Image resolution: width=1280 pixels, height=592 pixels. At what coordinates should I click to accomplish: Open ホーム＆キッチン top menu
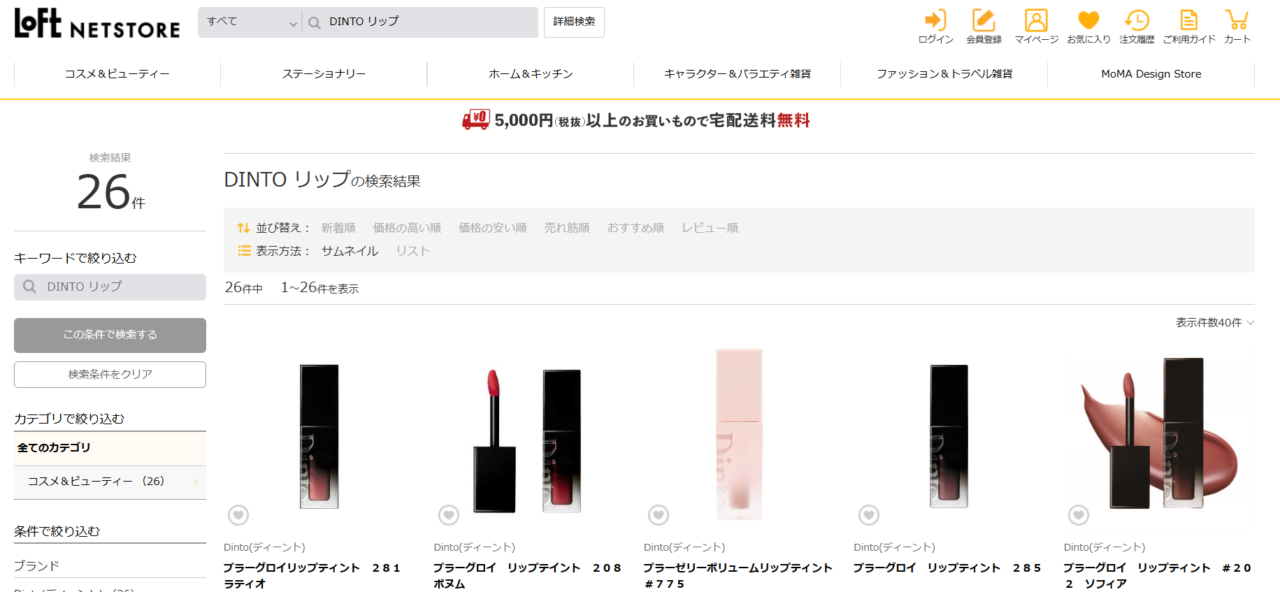pyautogui.click(x=530, y=74)
